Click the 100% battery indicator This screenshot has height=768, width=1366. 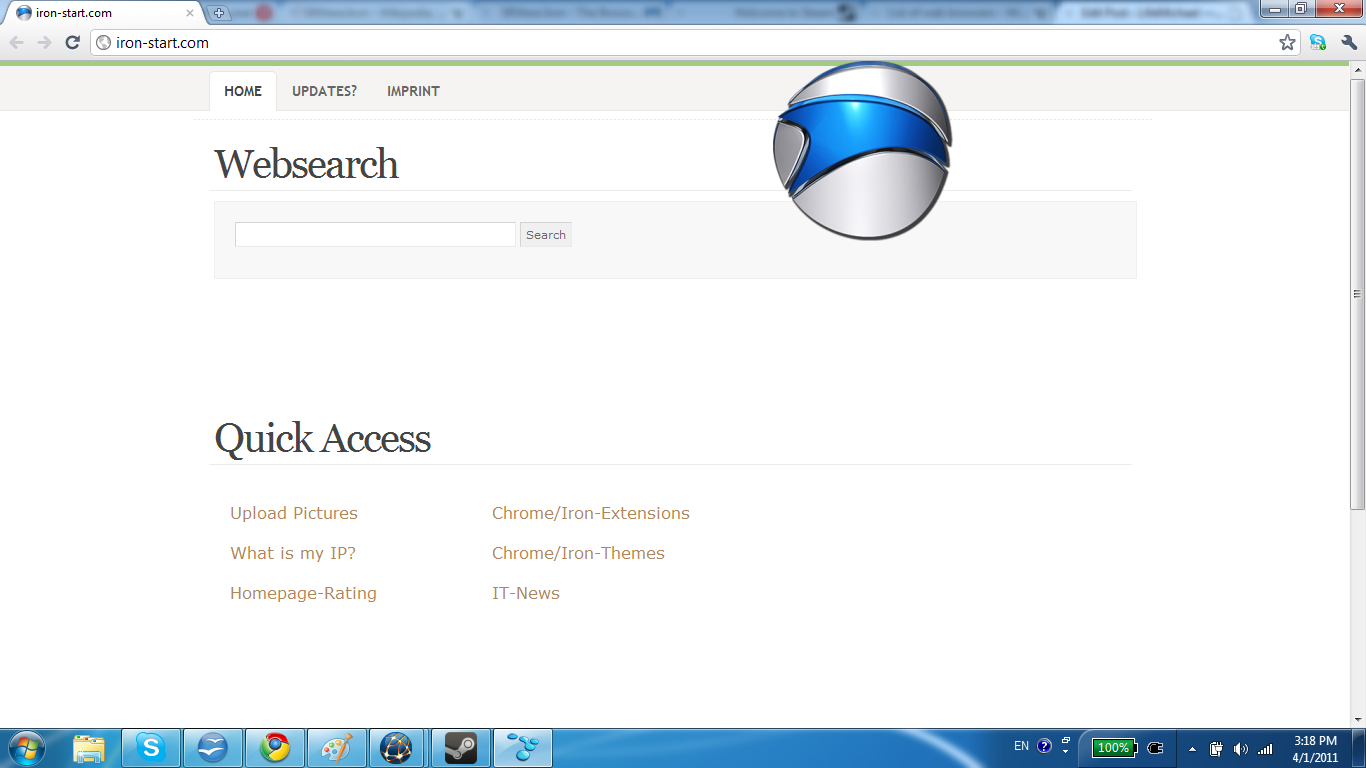pos(1113,747)
